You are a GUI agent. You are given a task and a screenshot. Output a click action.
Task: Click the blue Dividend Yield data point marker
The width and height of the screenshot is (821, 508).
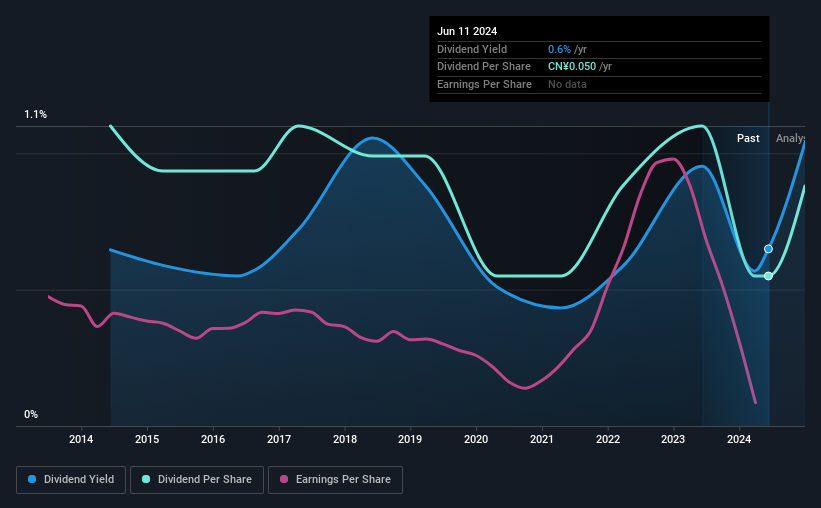768,249
